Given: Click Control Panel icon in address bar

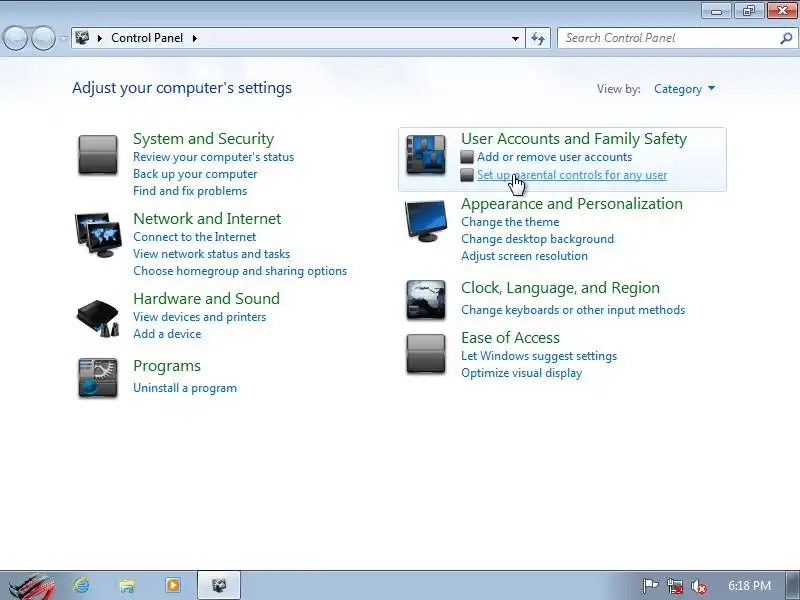Looking at the screenshot, I should [82, 38].
